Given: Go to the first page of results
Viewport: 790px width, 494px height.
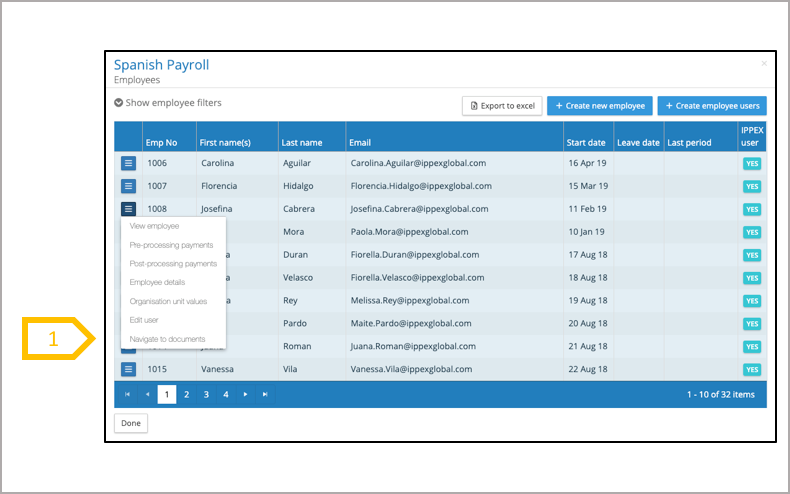Looking at the screenshot, I should coord(127,395).
